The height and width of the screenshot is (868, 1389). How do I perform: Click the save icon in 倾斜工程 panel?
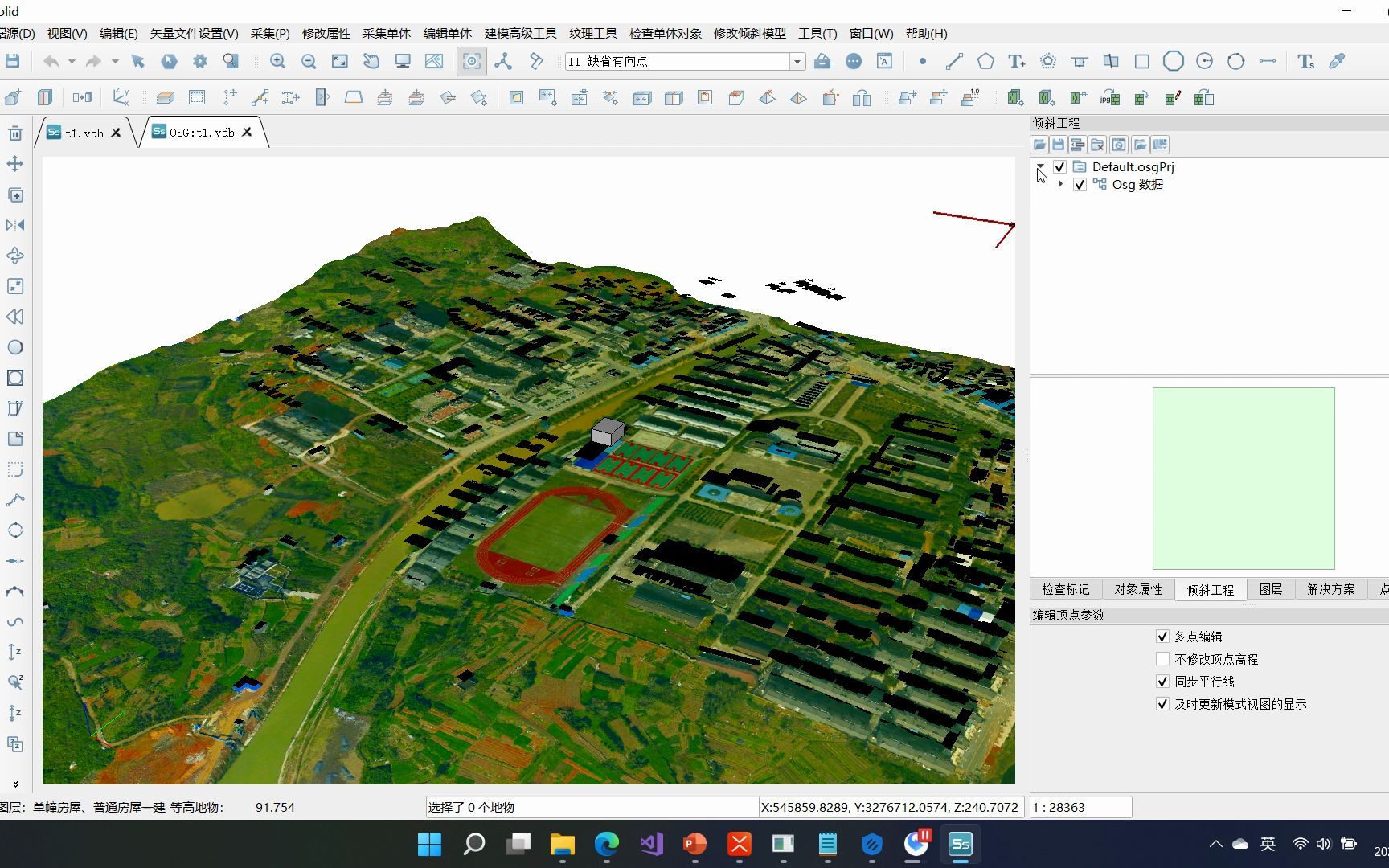pos(1059,145)
